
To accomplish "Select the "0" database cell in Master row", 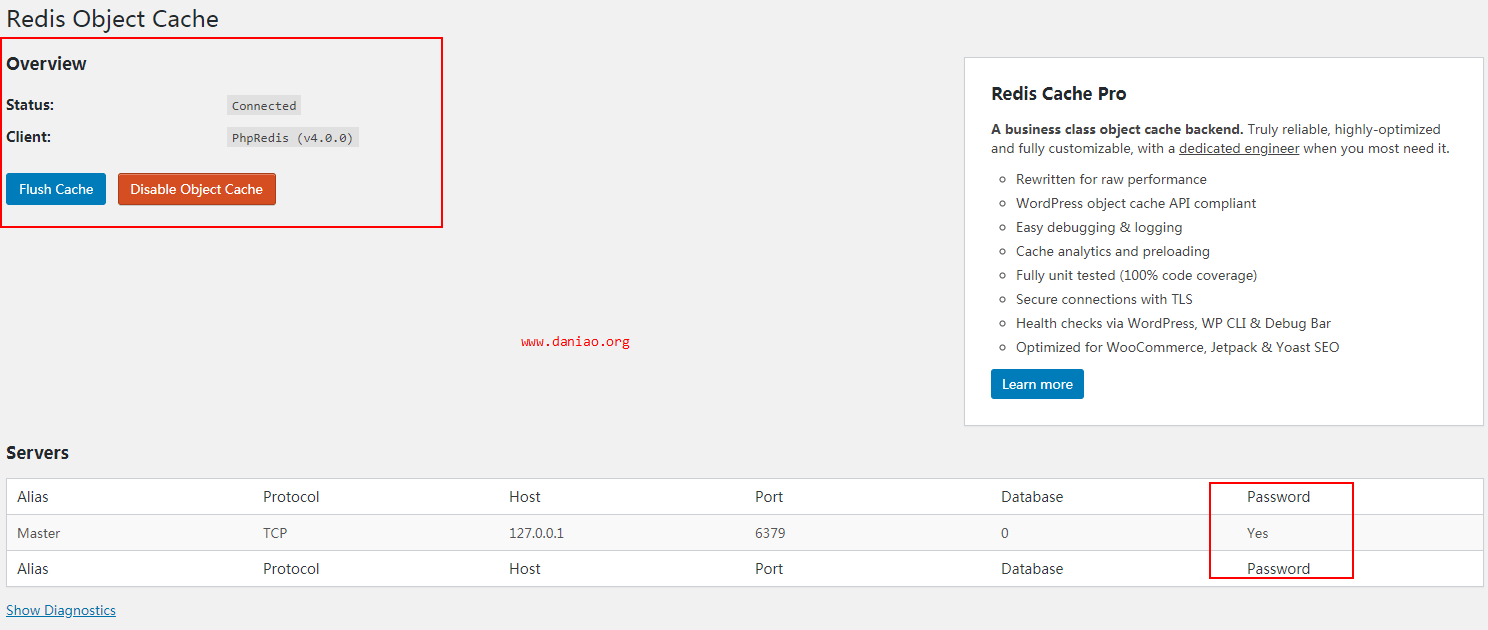I will click(1005, 533).
